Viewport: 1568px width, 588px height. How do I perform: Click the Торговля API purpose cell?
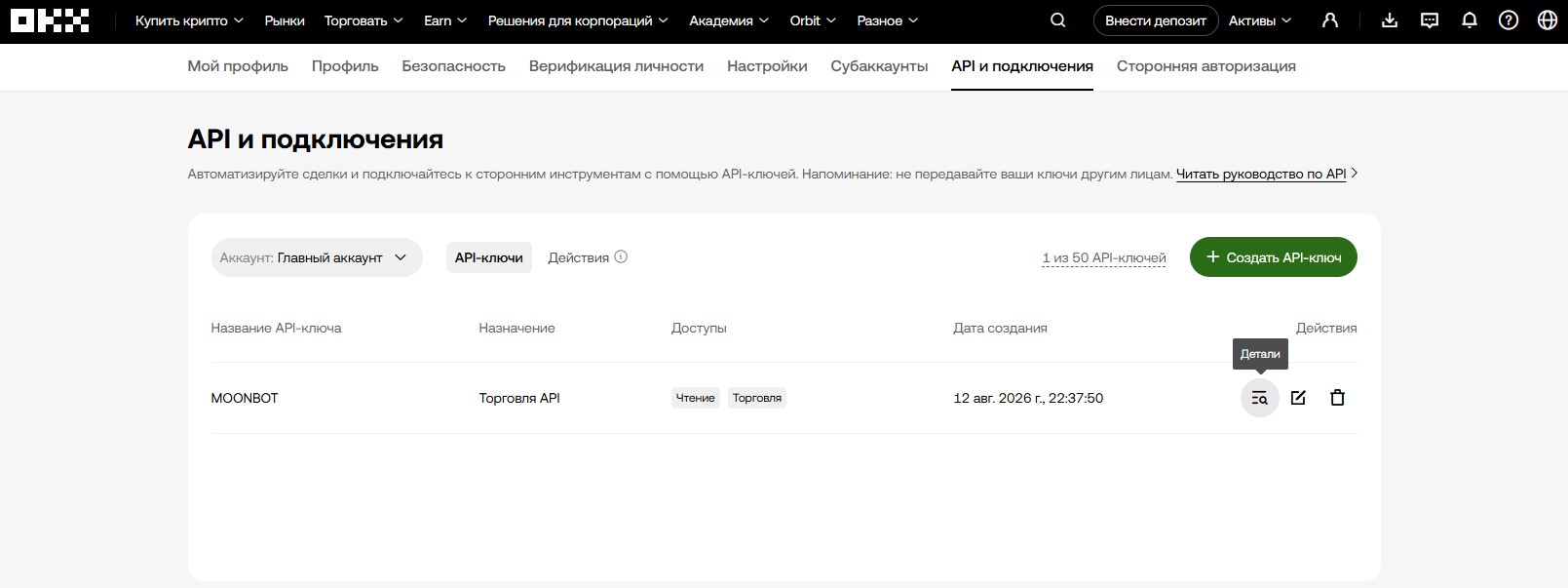tap(519, 398)
